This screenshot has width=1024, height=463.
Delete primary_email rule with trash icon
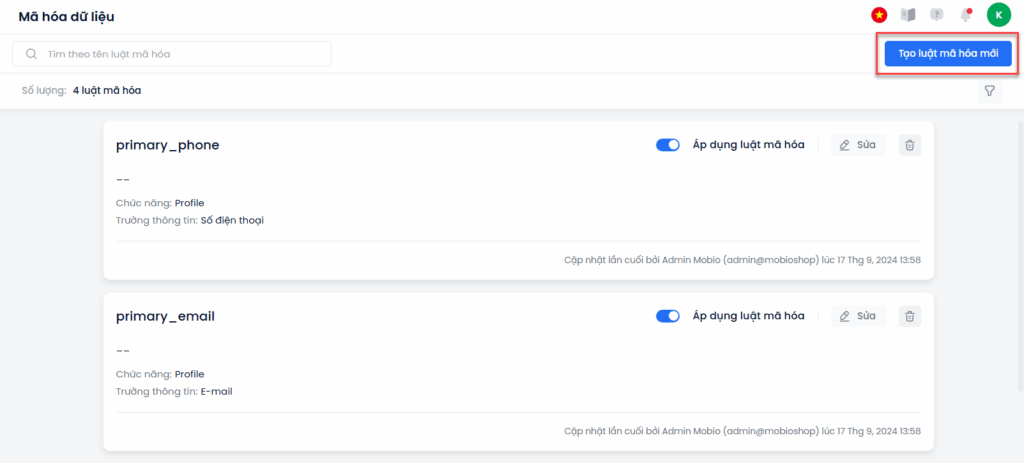[910, 316]
